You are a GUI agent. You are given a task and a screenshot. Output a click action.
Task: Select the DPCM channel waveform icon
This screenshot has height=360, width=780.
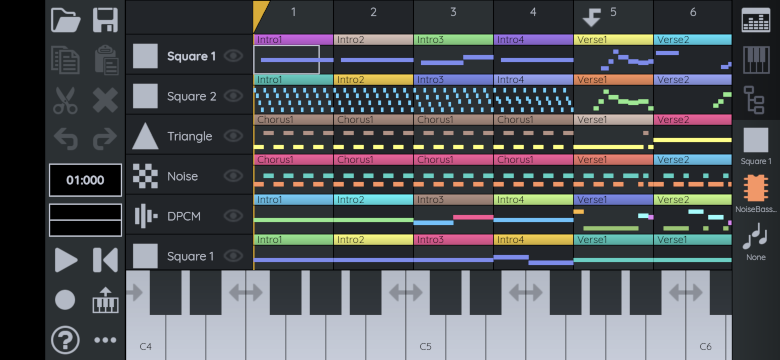[146, 216]
